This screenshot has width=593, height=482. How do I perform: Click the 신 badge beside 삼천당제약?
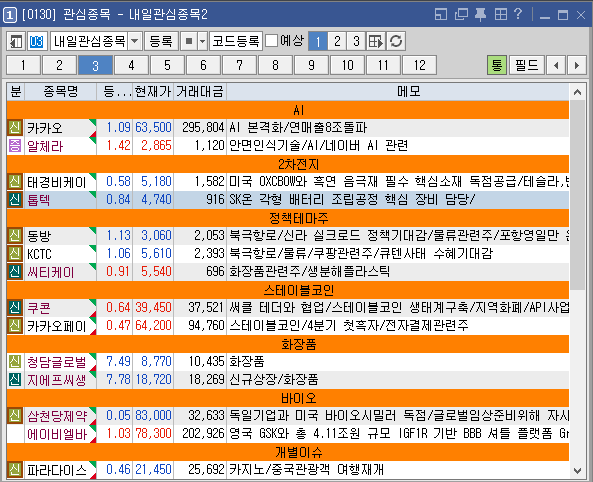pyautogui.click(x=15, y=415)
